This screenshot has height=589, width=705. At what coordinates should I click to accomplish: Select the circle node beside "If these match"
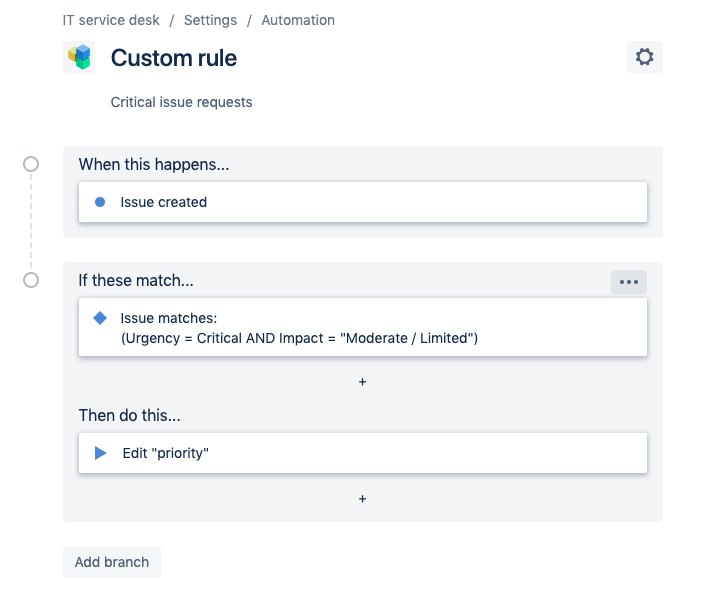pos(31,280)
